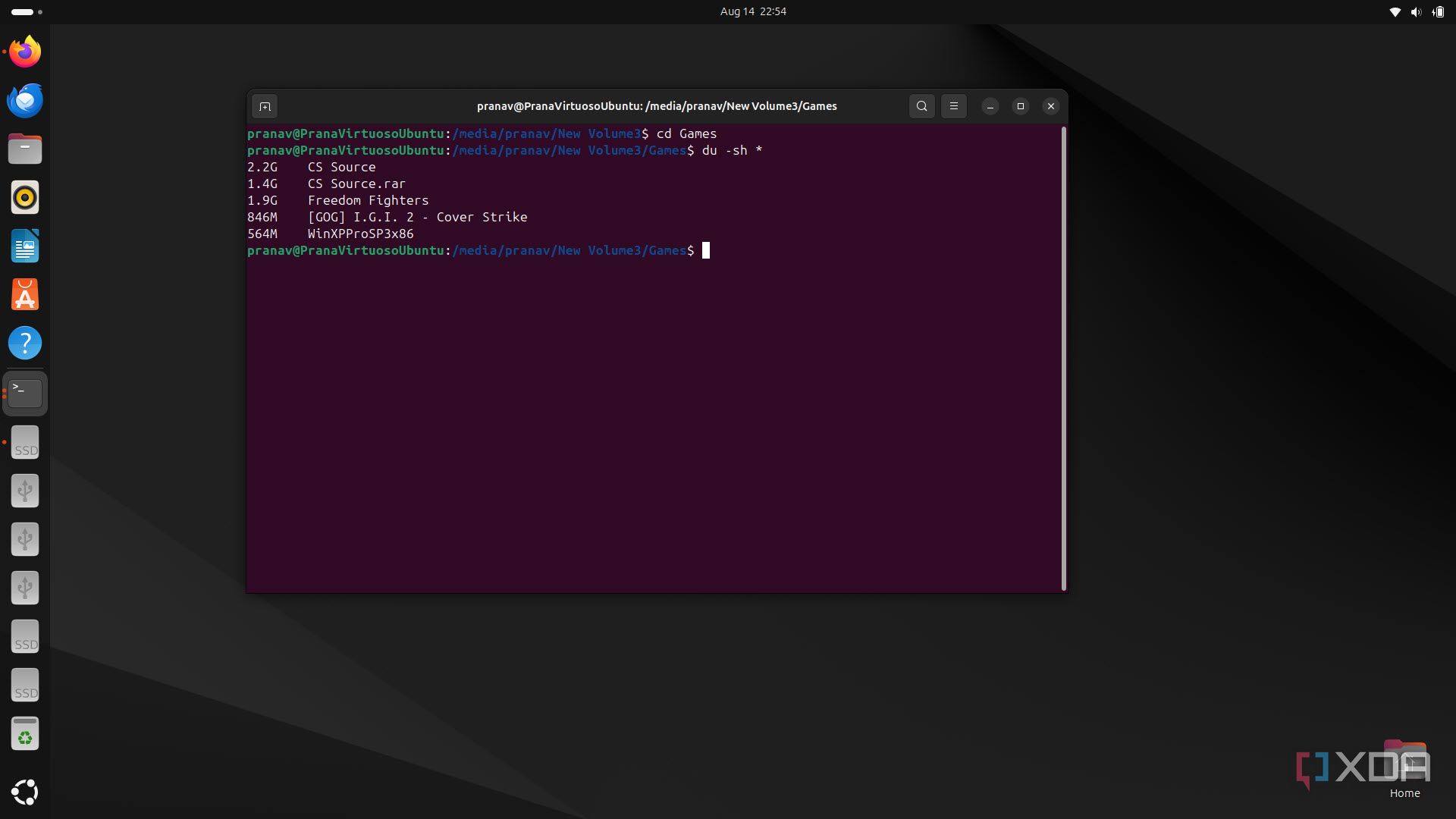Screen dimensions: 1456x819
Task: Open the second USB drive in the dock
Action: (25, 539)
